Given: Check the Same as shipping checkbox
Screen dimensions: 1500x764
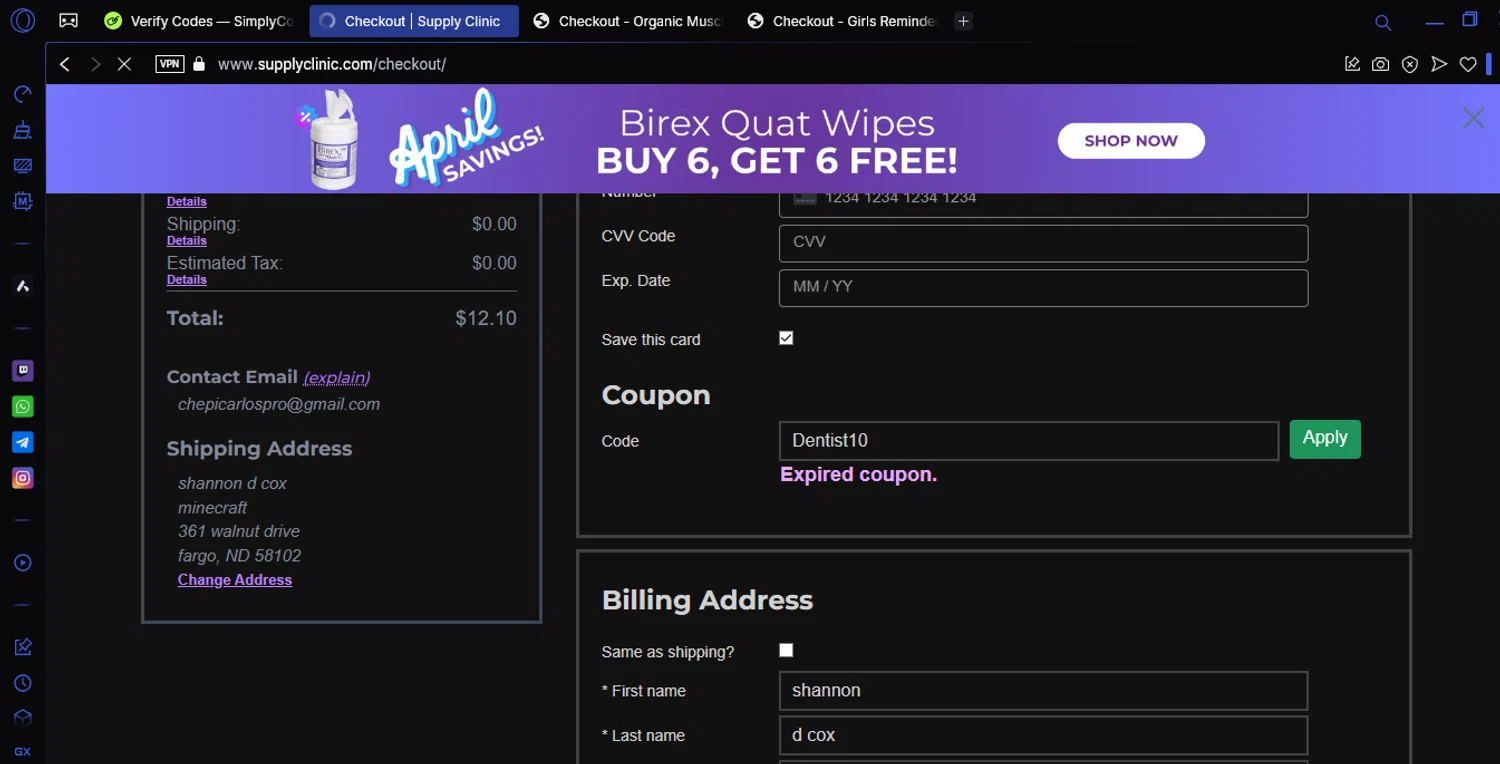Looking at the screenshot, I should point(786,650).
